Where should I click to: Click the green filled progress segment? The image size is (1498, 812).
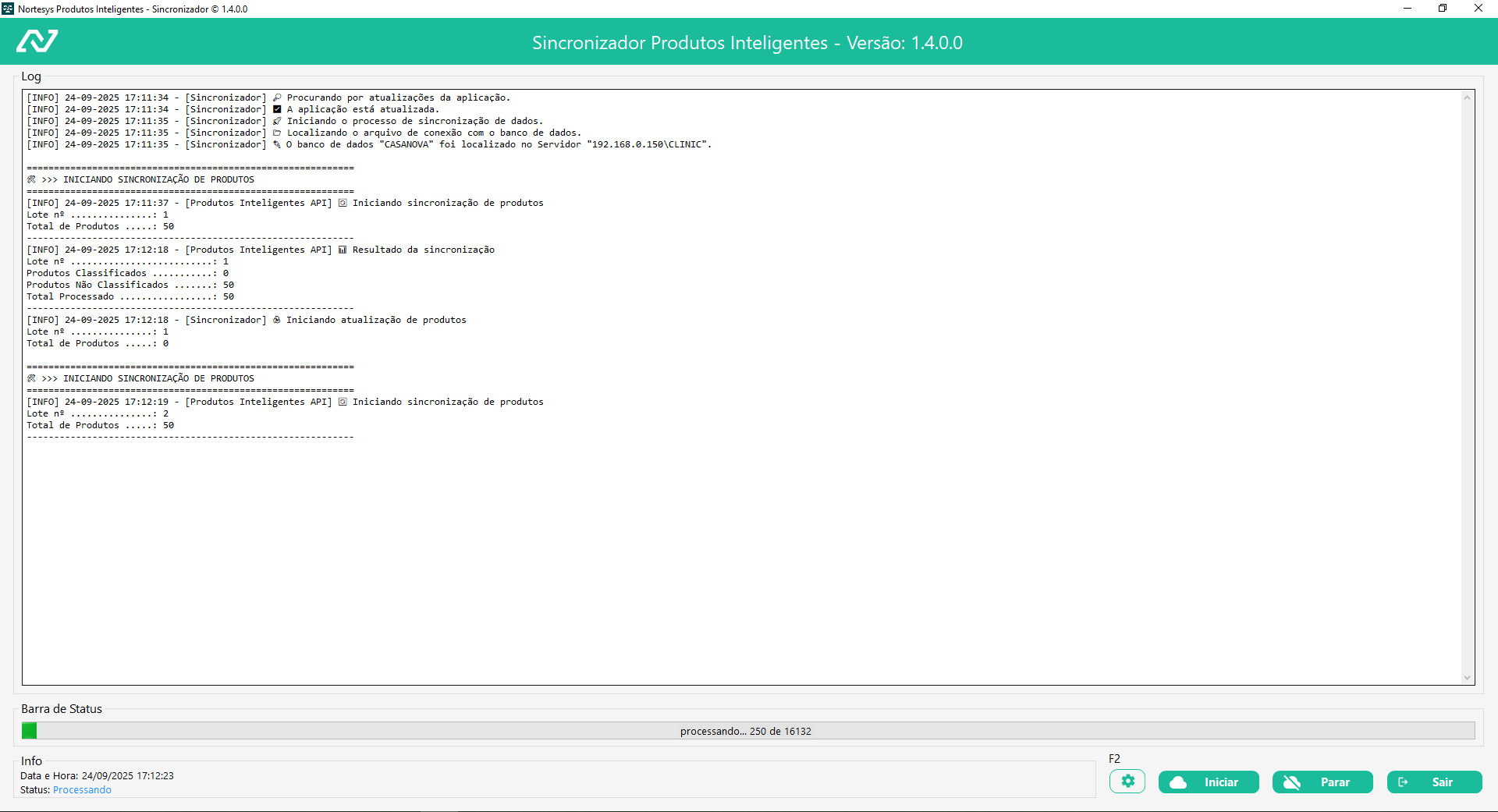(x=30, y=731)
